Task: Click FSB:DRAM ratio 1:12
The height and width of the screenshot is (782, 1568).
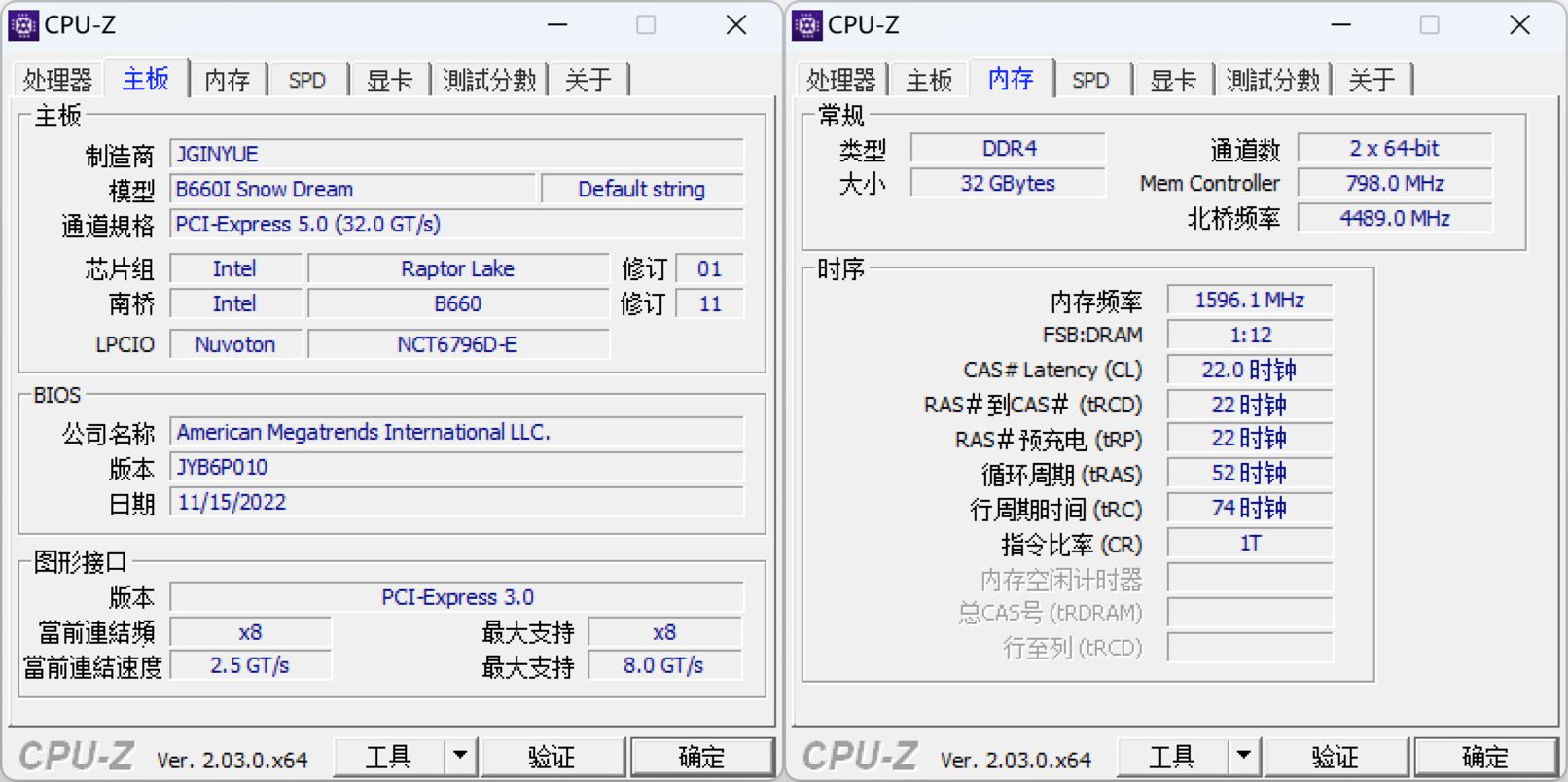Action: 1250,335
